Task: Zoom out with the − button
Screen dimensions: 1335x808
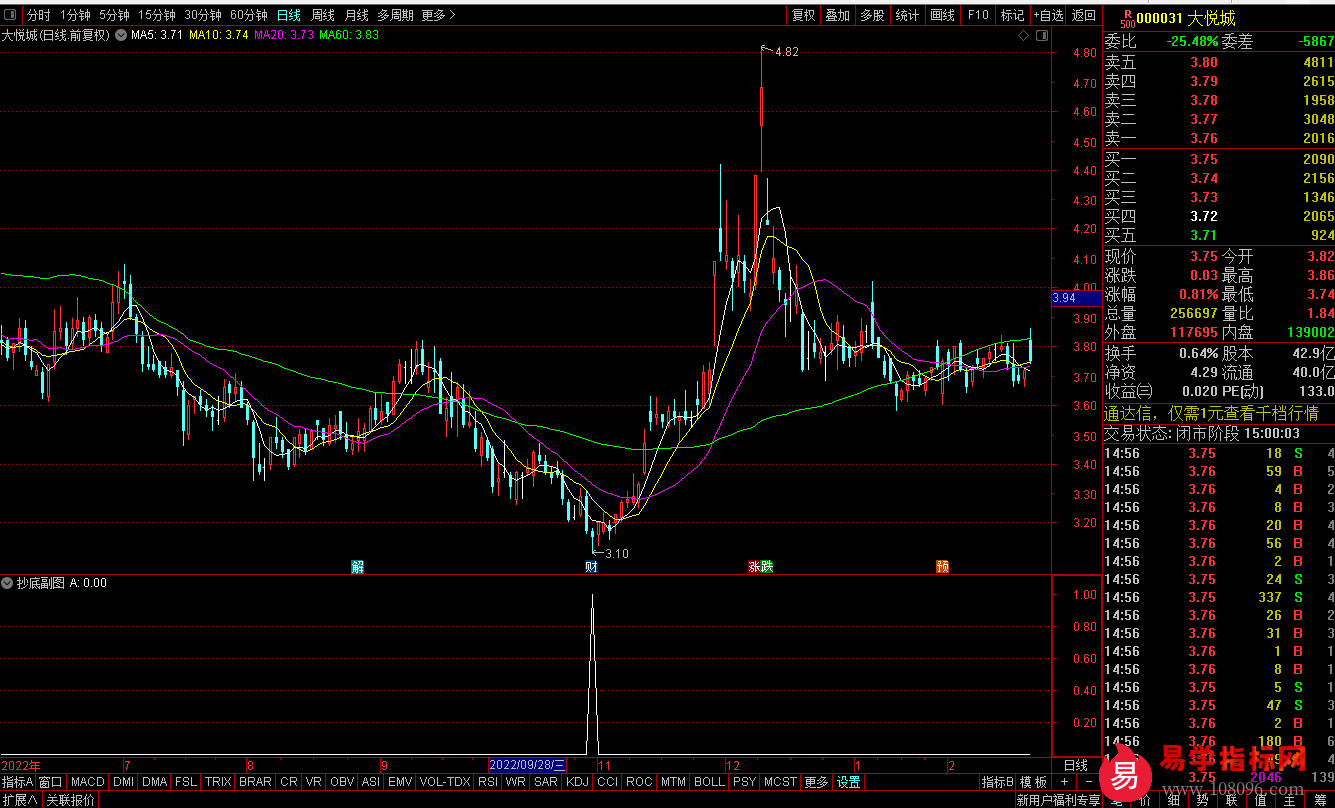Action: click(1088, 782)
